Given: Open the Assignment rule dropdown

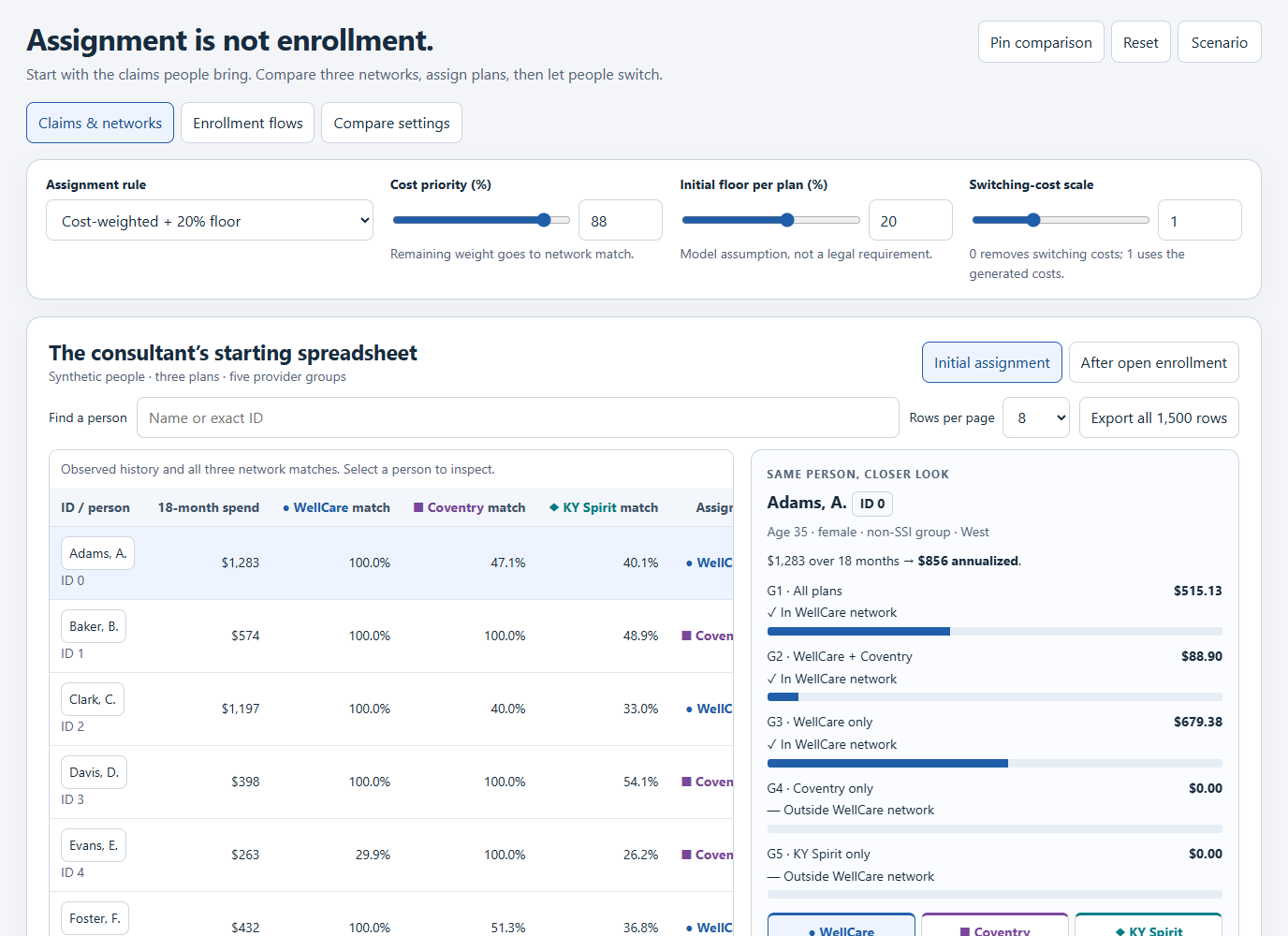Looking at the screenshot, I should pyautogui.click(x=210, y=221).
